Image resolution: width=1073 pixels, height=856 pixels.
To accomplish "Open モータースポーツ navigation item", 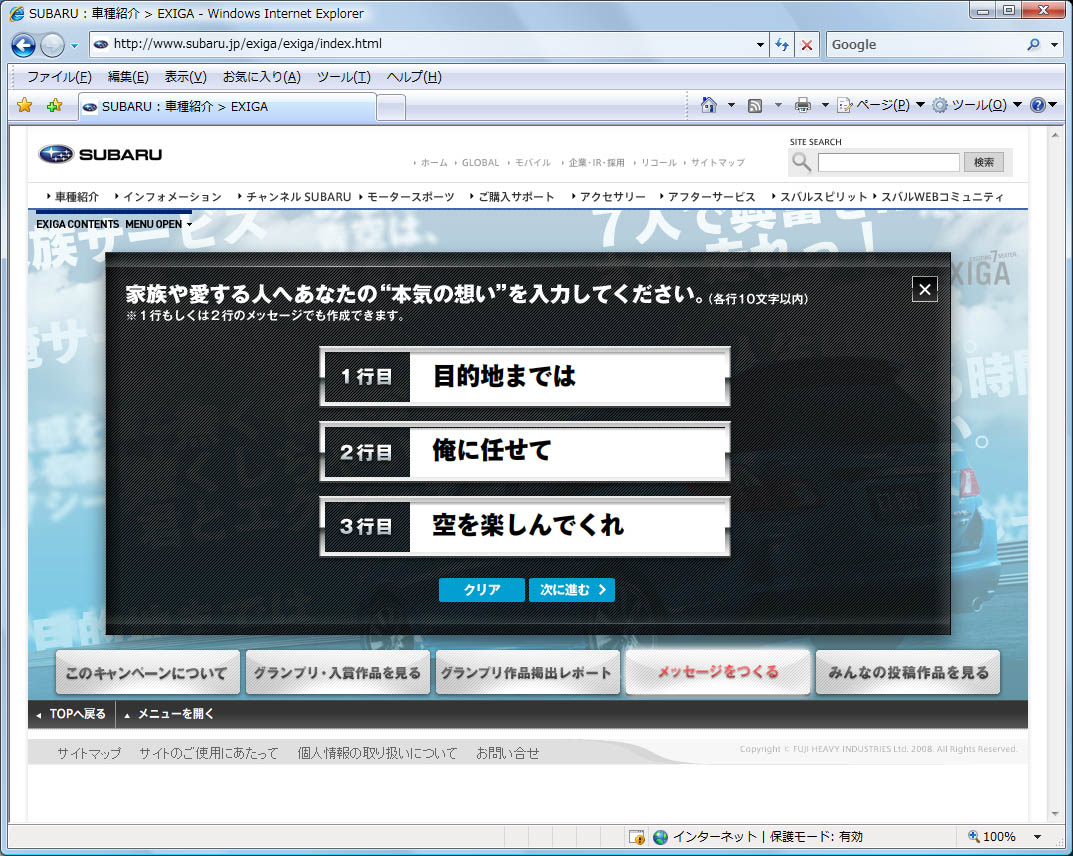I will point(411,197).
